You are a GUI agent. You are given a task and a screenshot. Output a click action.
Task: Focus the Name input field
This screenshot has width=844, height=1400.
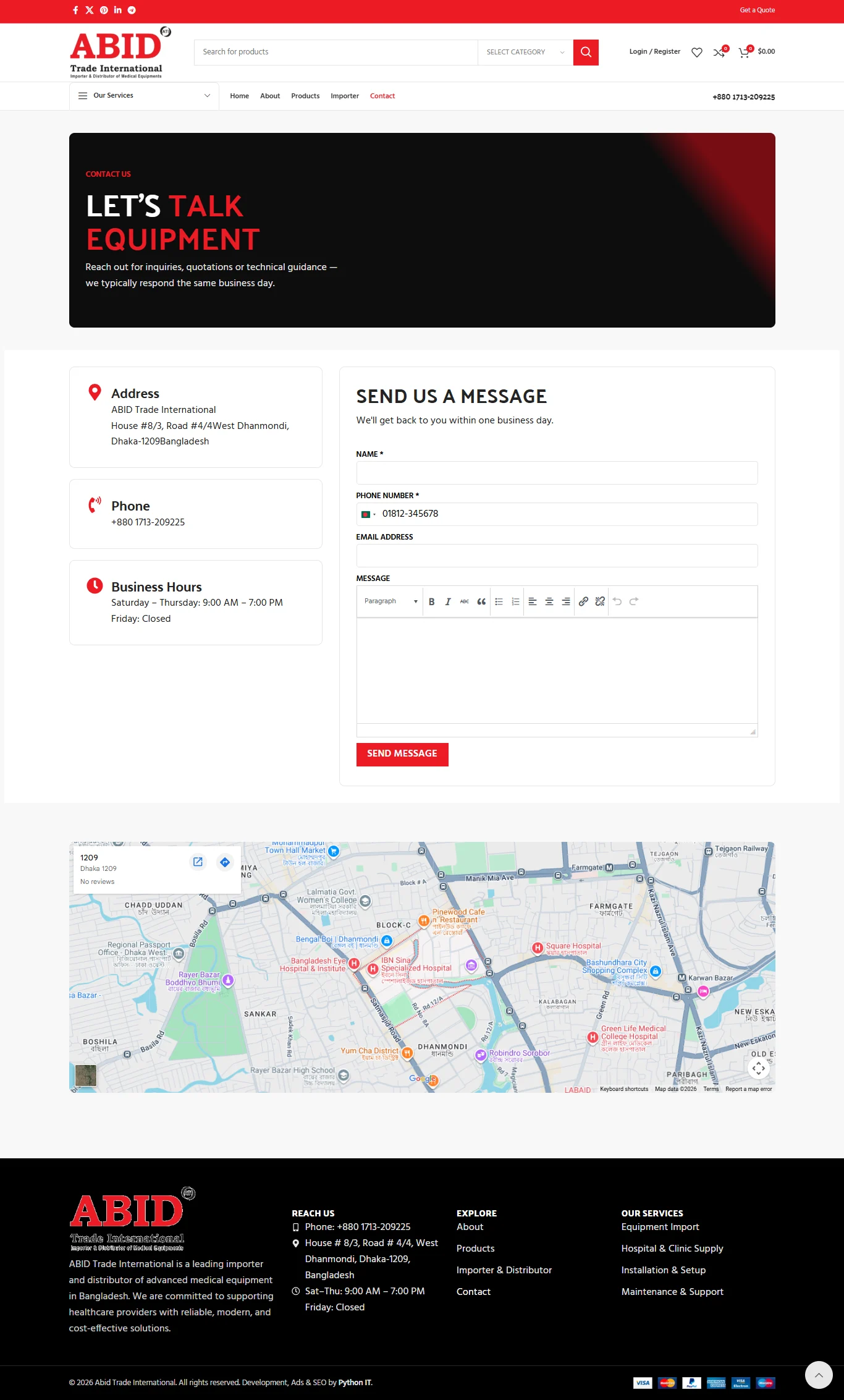point(557,473)
